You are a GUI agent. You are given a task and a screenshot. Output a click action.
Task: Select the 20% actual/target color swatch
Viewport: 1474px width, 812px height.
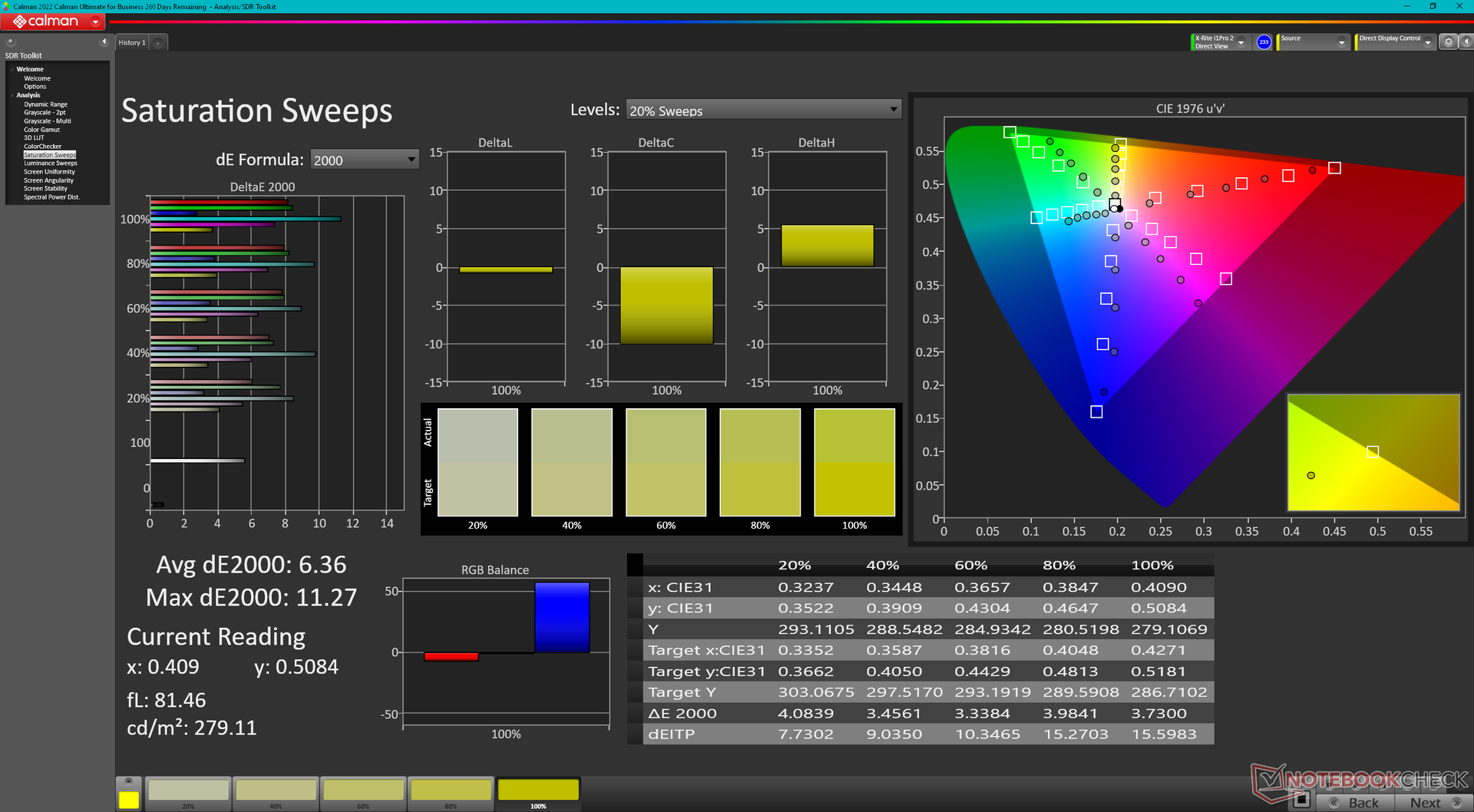click(x=478, y=462)
